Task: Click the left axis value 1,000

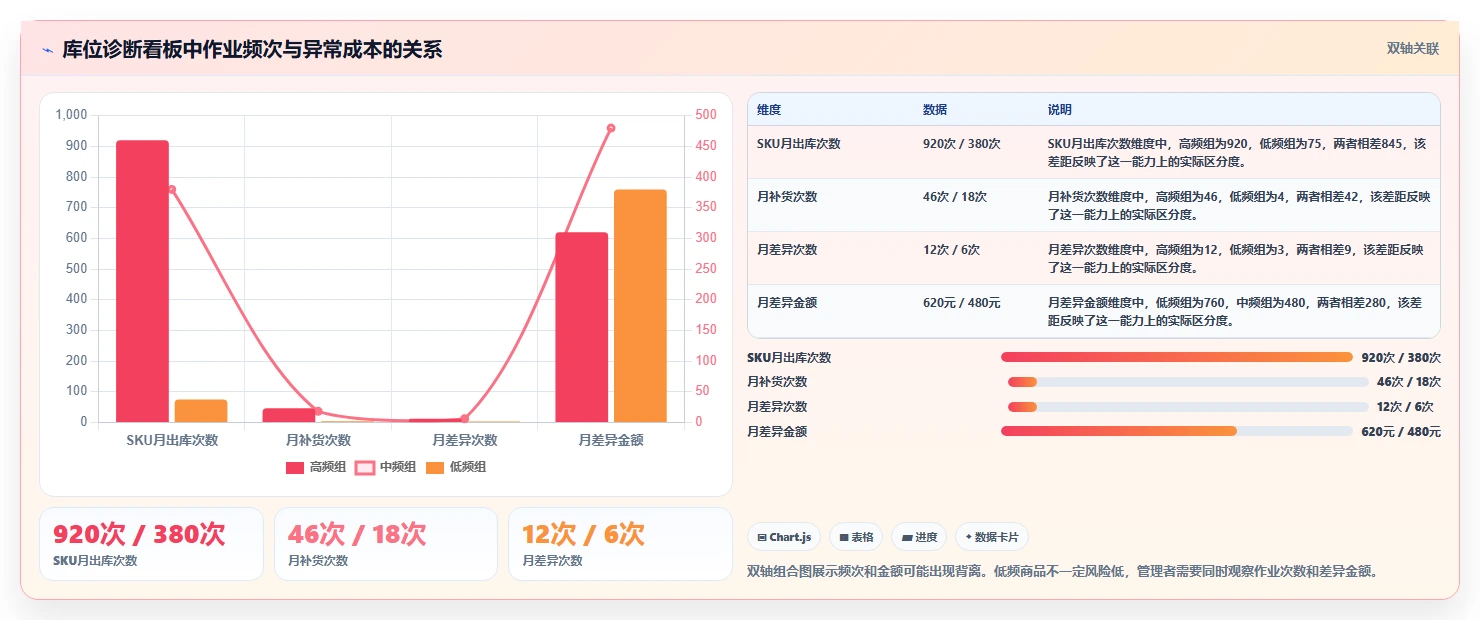Action: pyautogui.click(x=72, y=115)
